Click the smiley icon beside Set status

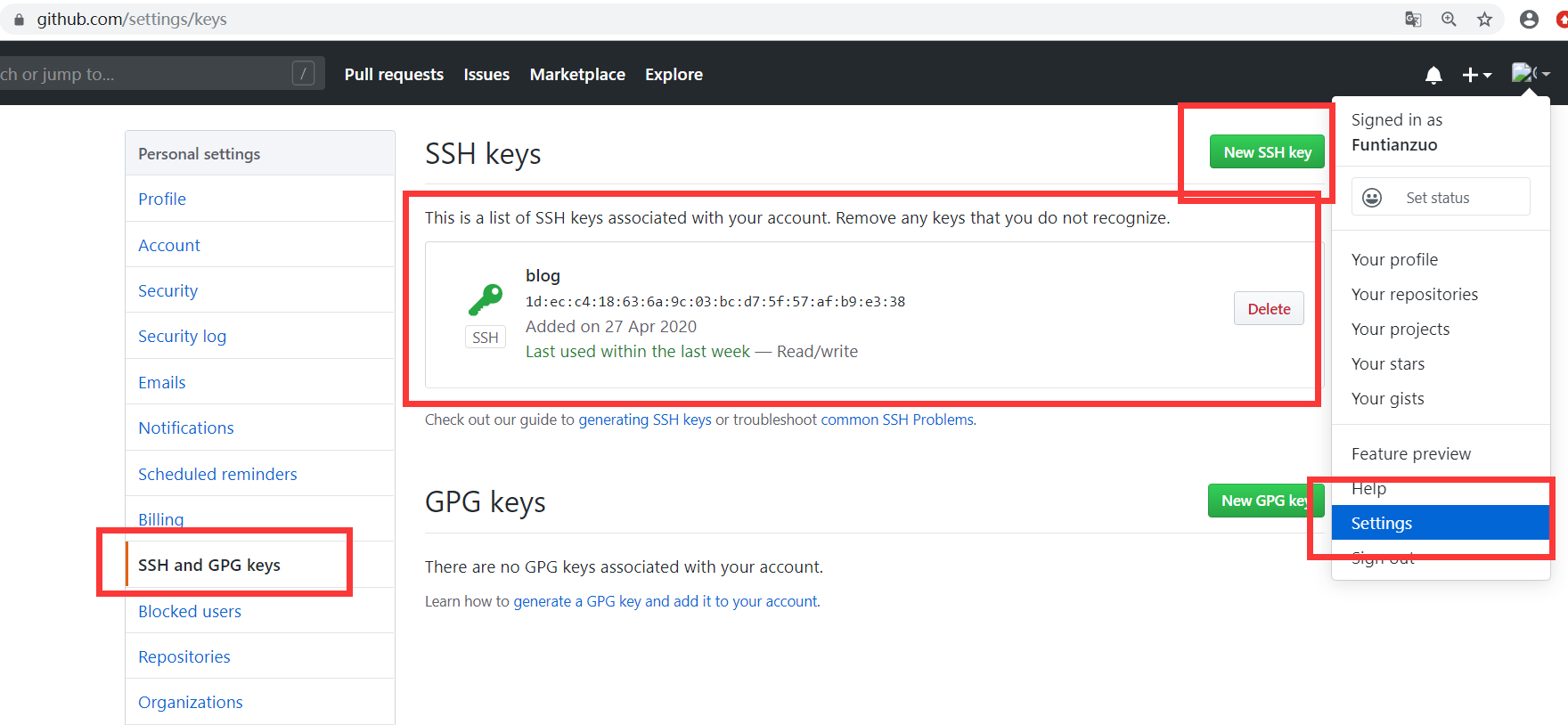1372,198
